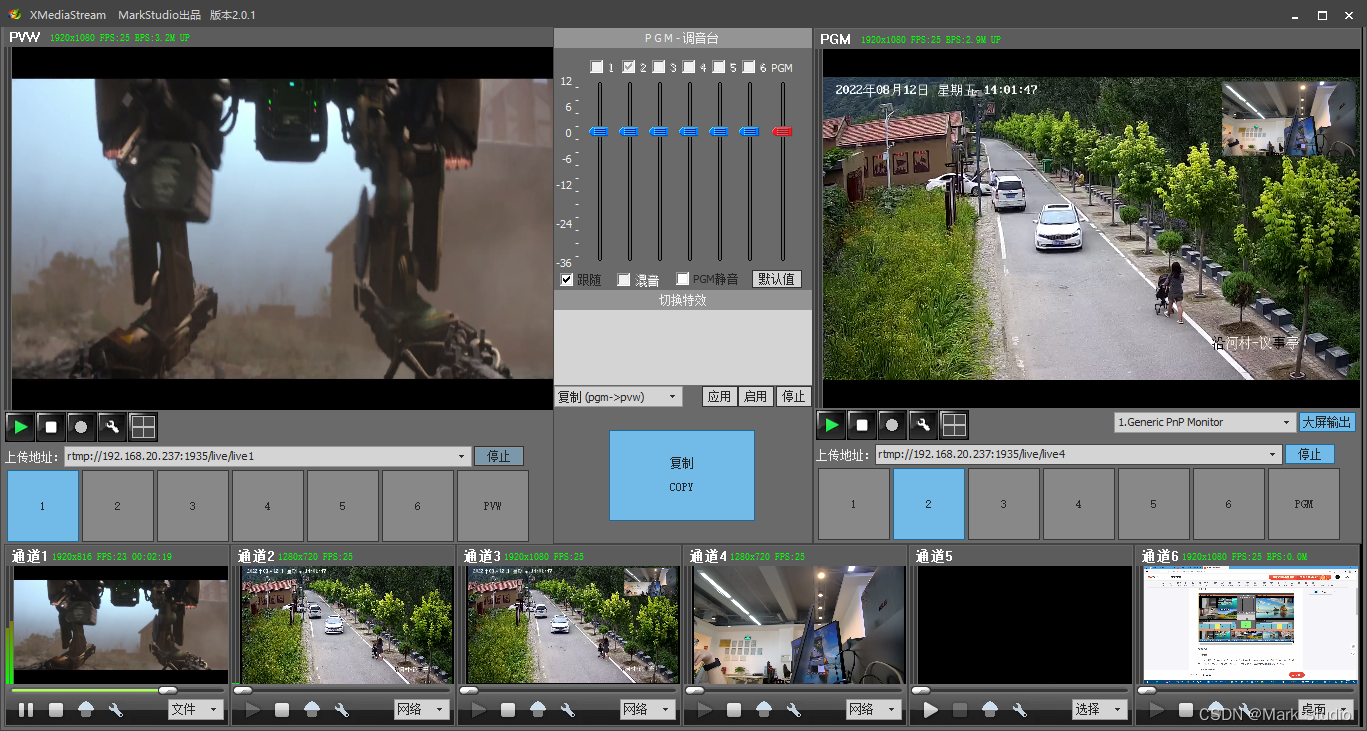
Task: Enable mixer checkbox for channel 4
Action: tap(689, 67)
